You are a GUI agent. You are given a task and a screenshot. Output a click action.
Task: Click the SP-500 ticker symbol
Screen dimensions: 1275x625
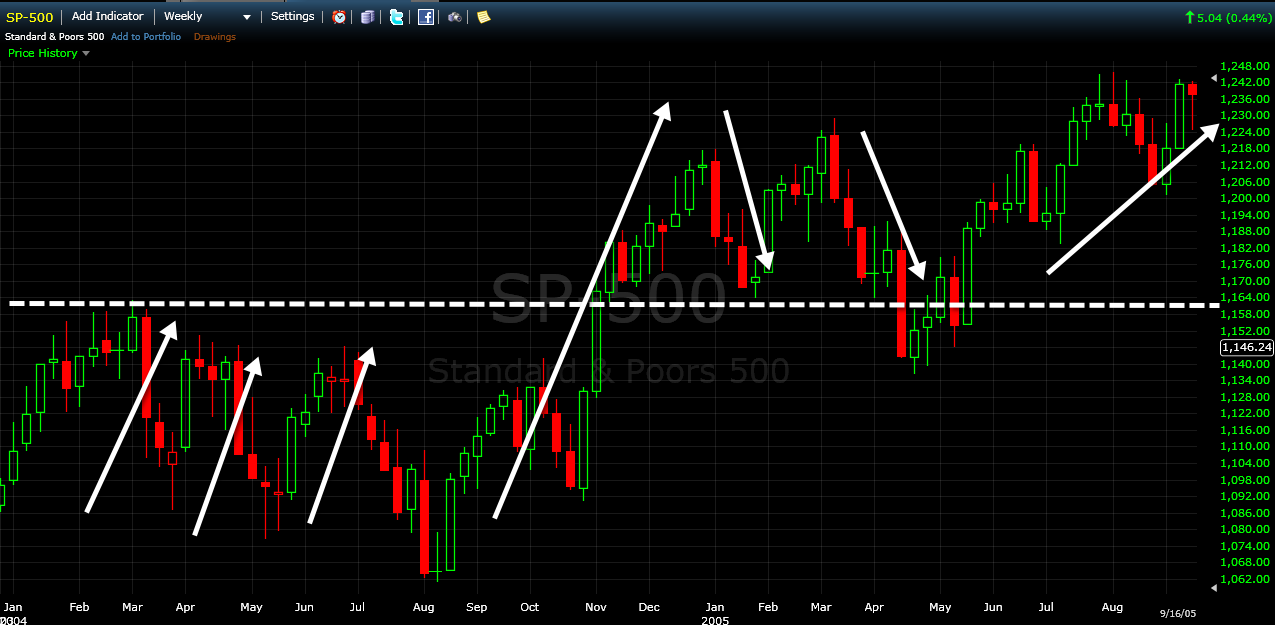(x=30, y=17)
